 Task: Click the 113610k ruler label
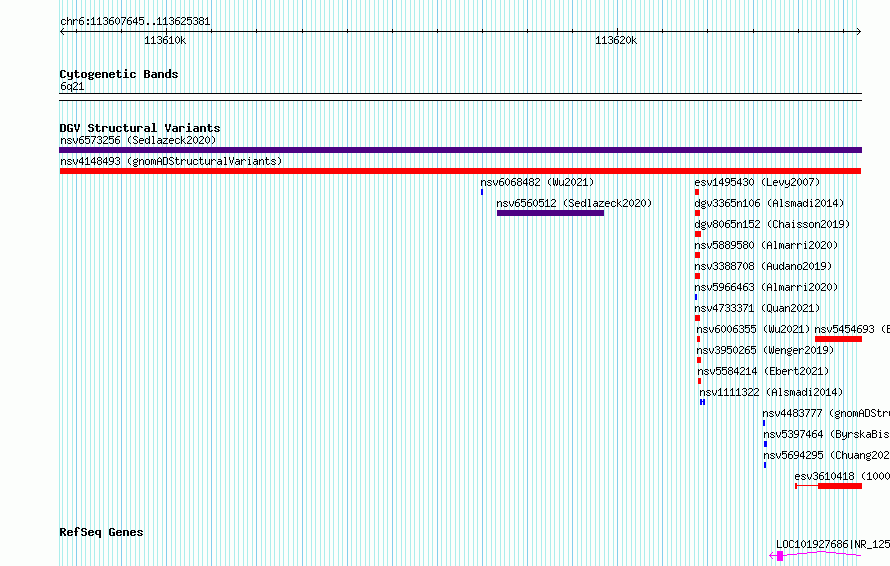click(x=165, y=40)
